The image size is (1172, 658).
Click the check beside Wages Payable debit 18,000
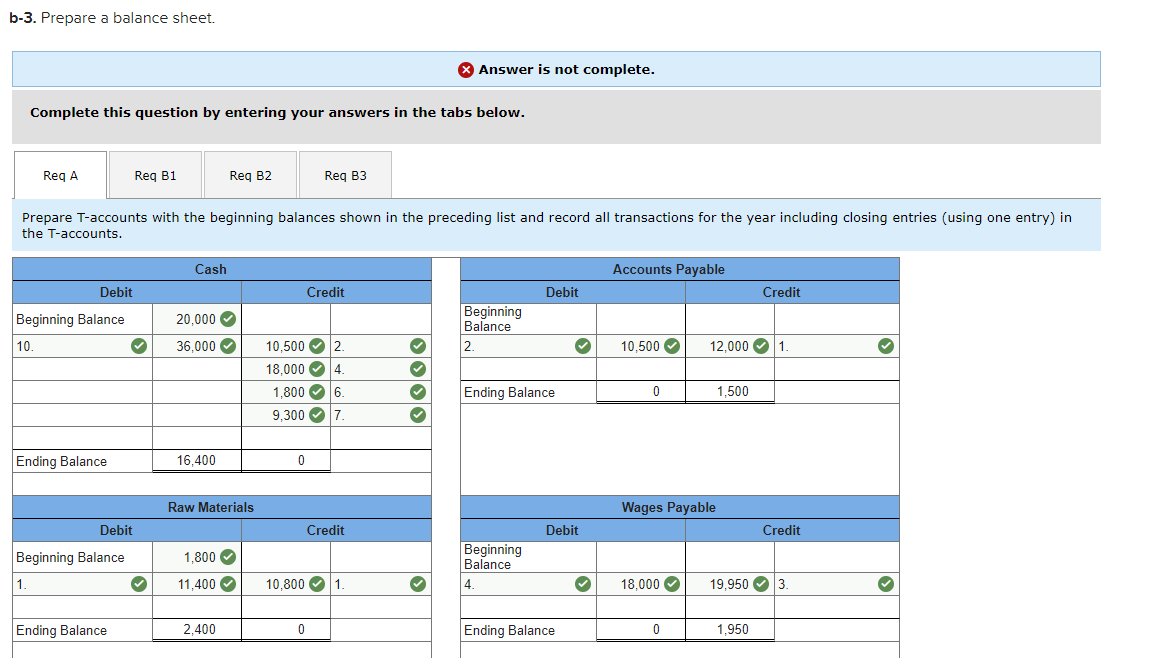pos(672,584)
